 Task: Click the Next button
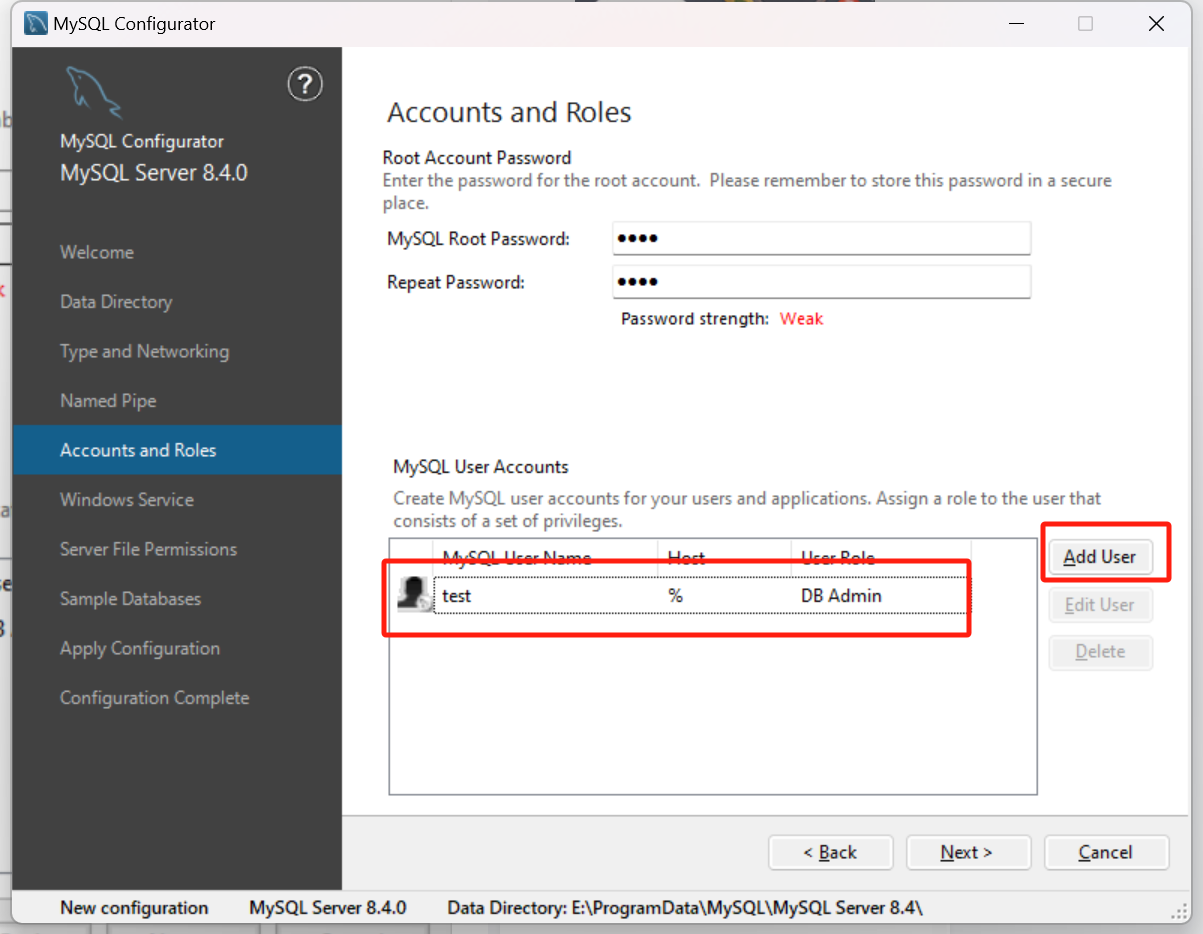click(x=967, y=852)
